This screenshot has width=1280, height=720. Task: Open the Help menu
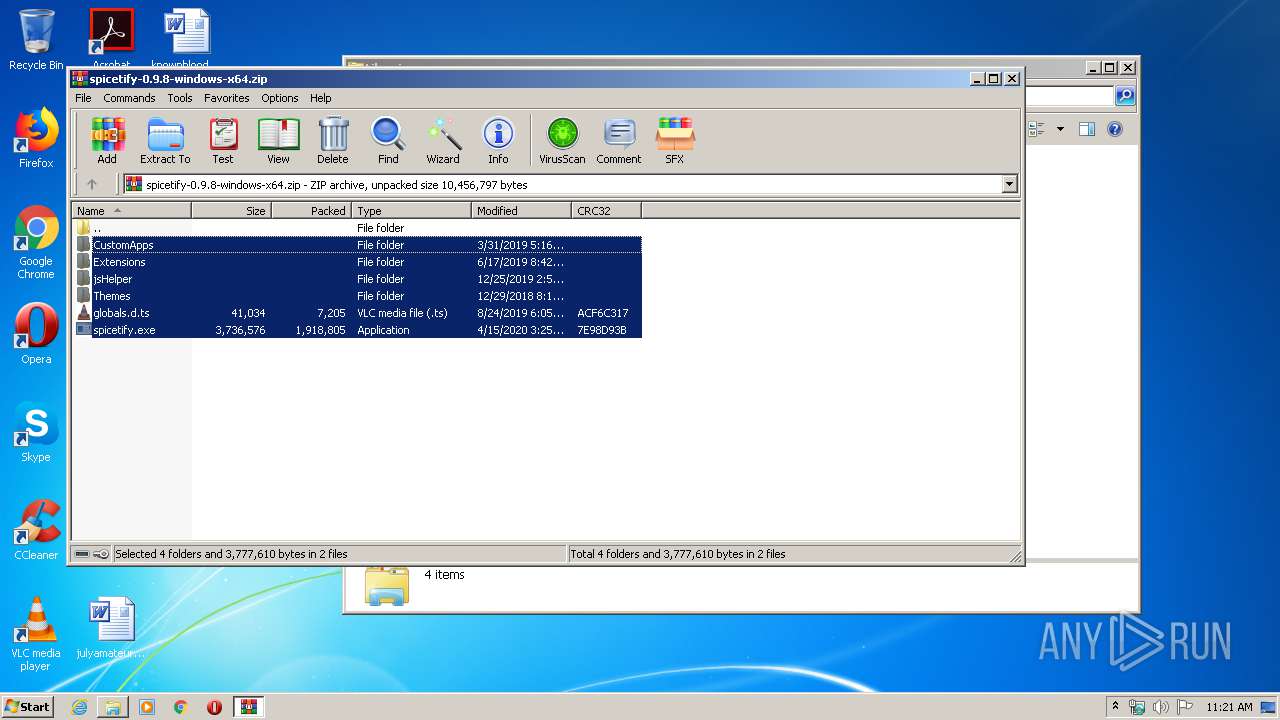[320, 98]
